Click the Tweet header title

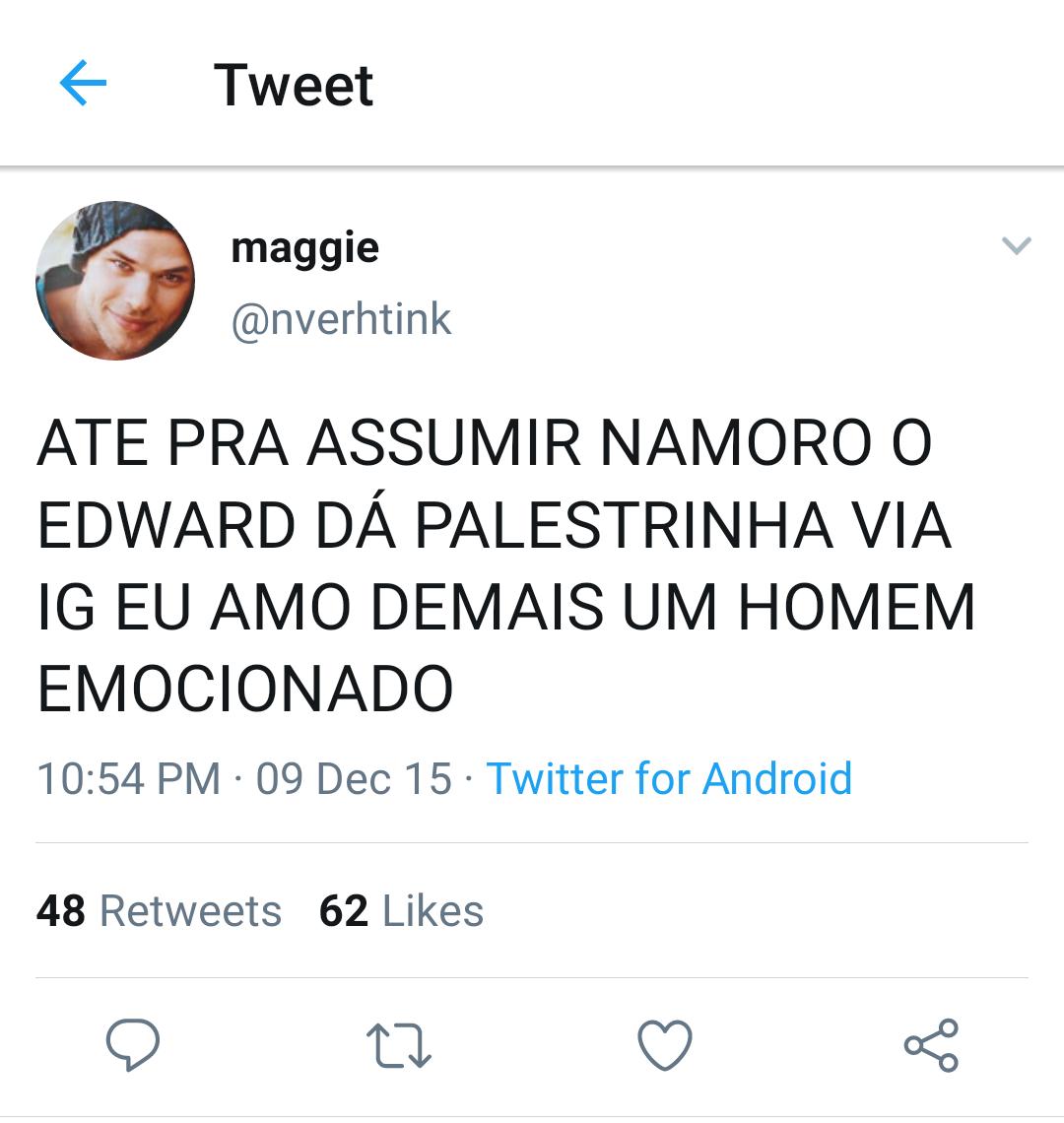[x=294, y=86]
